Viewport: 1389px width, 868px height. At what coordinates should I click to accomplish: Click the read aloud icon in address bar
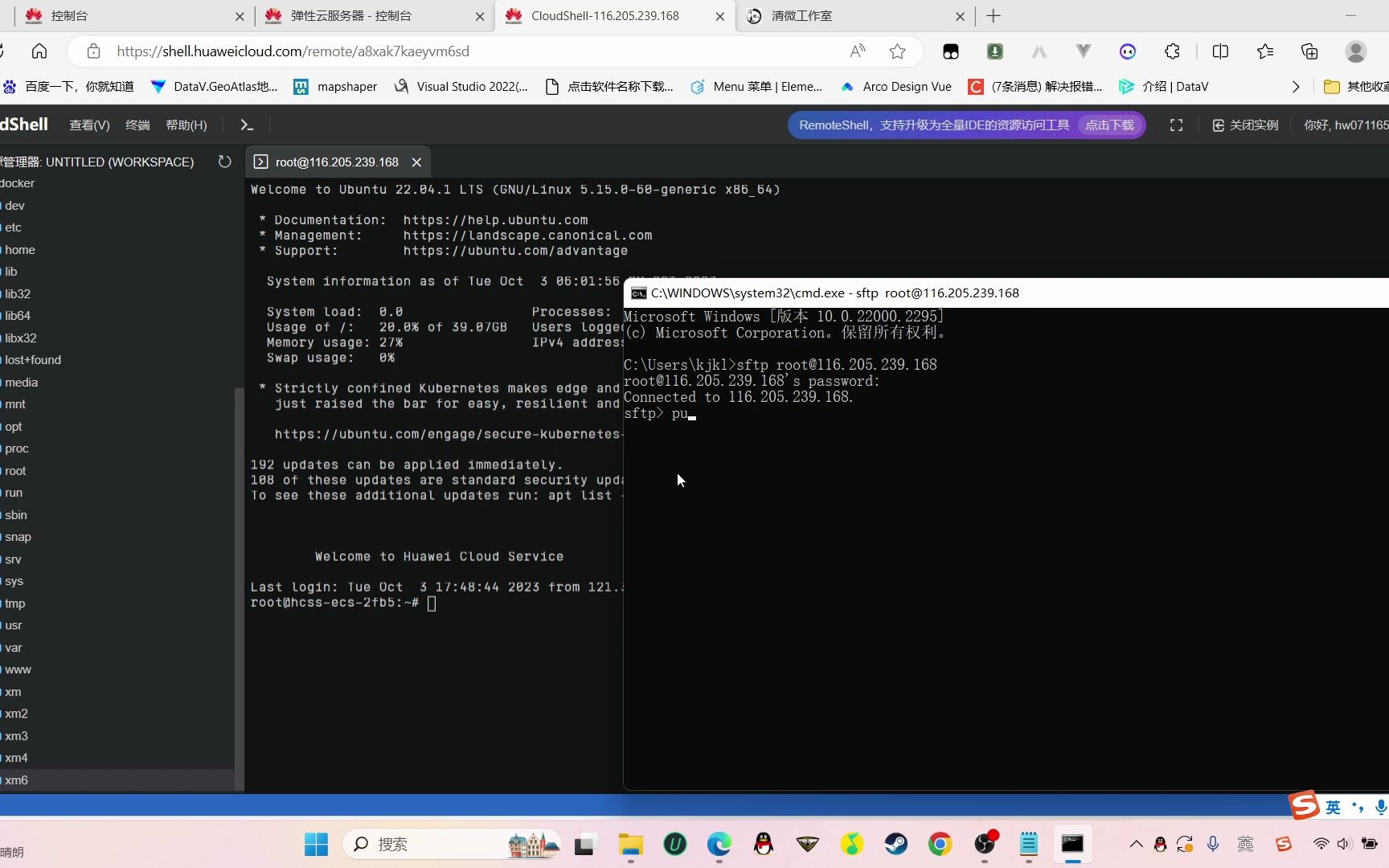[858, 51]
